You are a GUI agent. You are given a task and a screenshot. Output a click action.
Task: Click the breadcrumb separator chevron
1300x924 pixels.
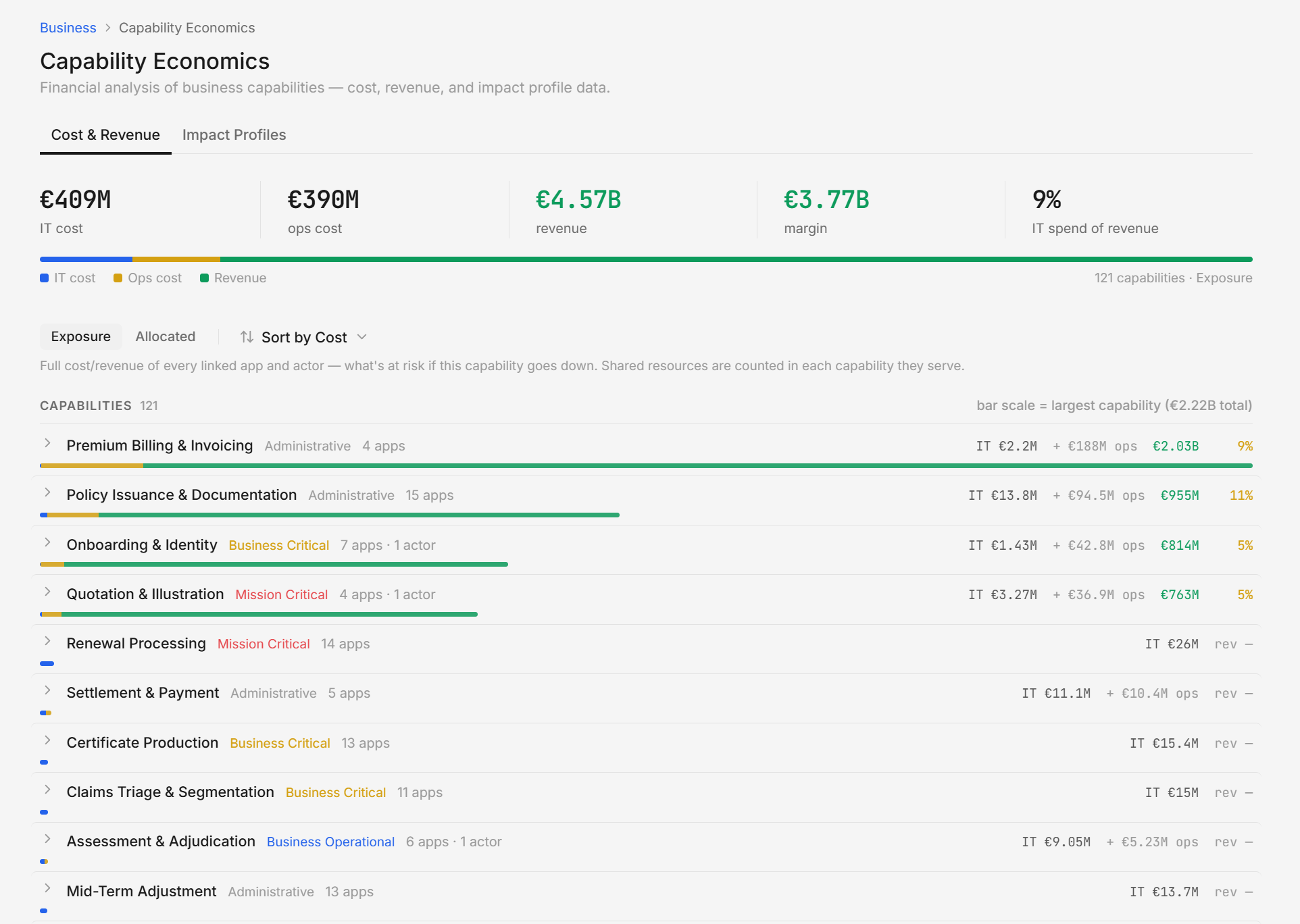pyautogui.click(x=107, y=28)
